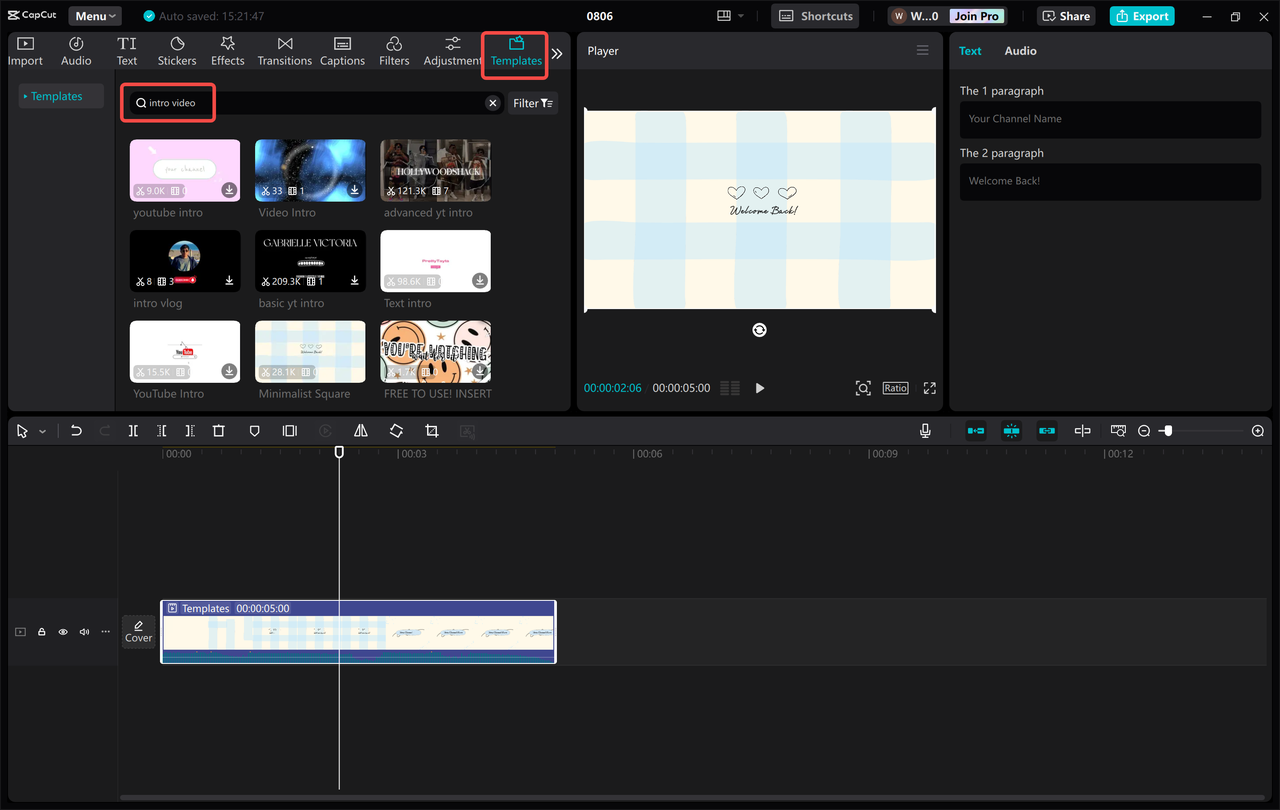
Task: Lock the Templates track
Action: (x=41, y=631)
